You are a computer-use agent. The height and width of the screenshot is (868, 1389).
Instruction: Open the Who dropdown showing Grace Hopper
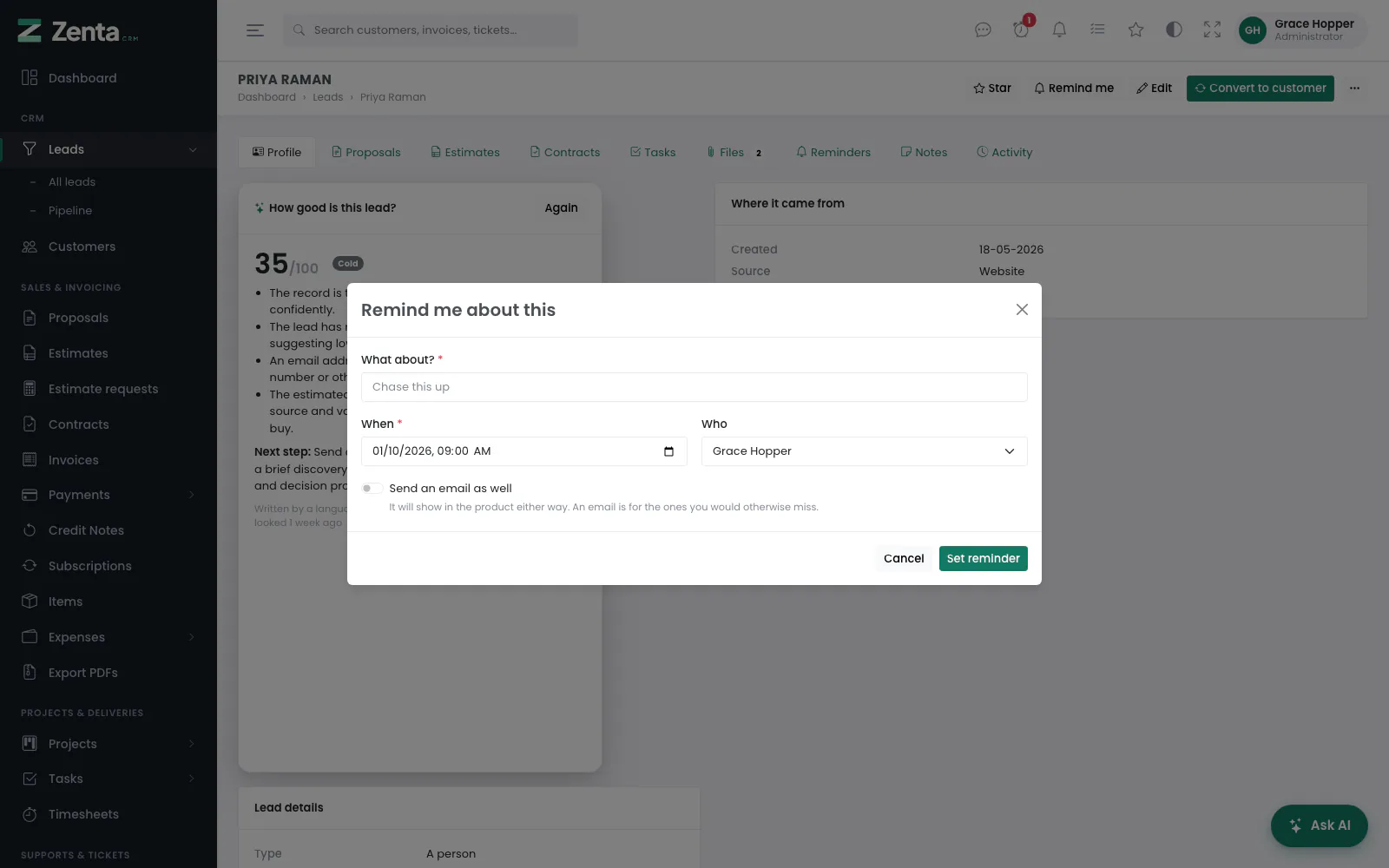864,451
